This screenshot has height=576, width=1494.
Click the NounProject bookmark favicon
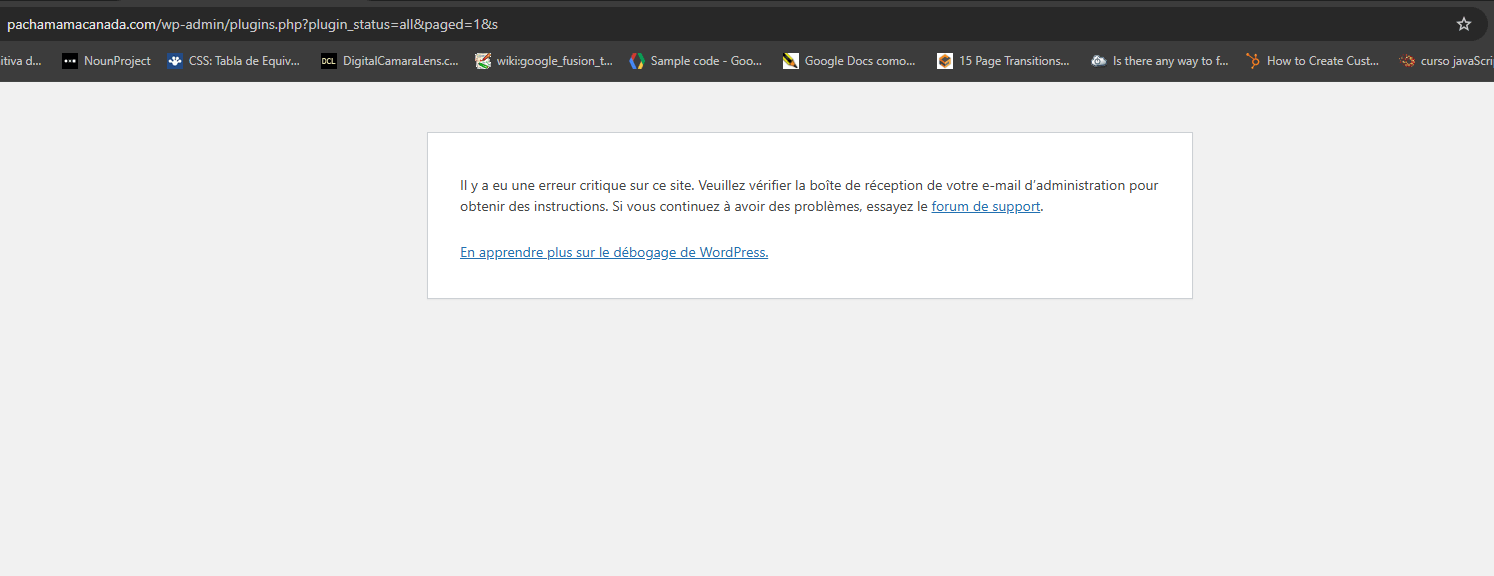click(x=70, y=61)
